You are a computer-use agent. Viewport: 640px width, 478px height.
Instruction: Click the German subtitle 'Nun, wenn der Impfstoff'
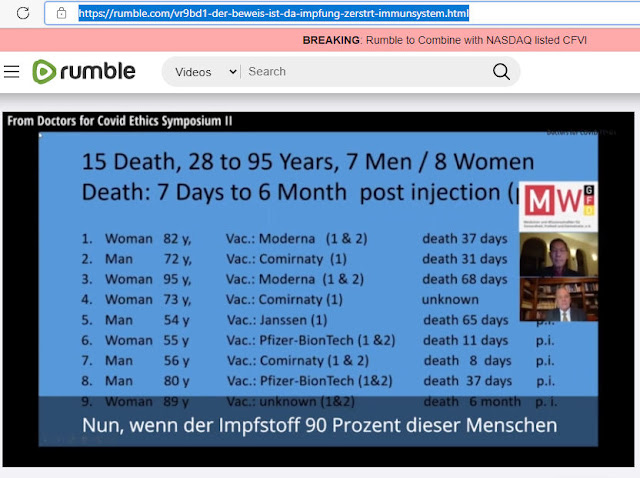coord(320,425)
